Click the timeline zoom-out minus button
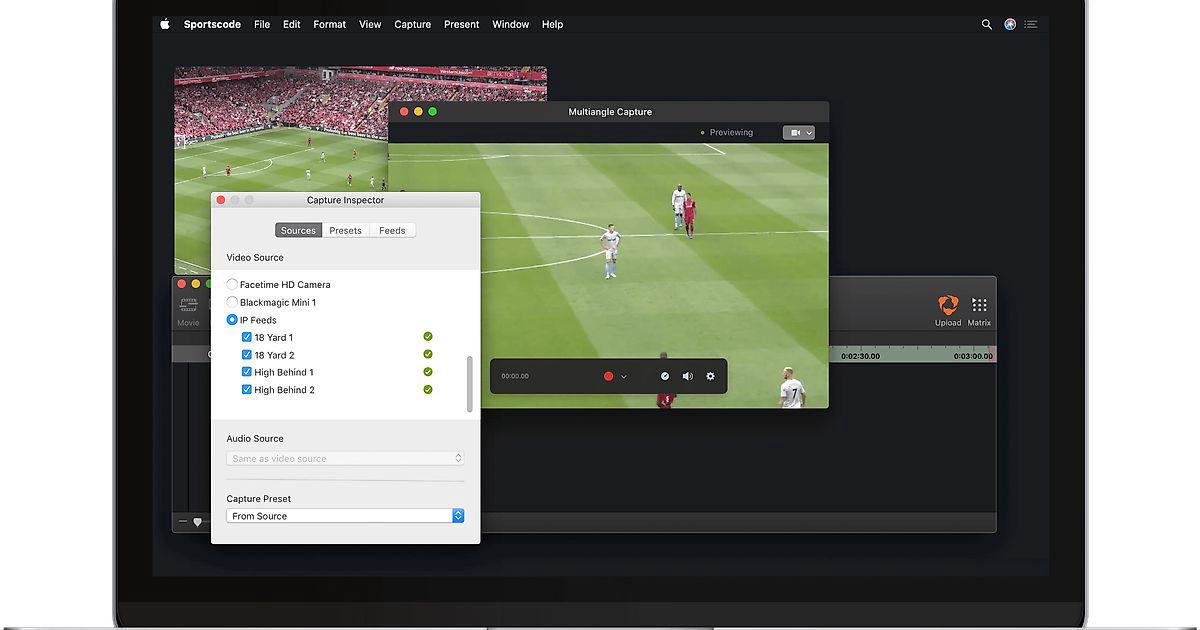 [183, 522]
